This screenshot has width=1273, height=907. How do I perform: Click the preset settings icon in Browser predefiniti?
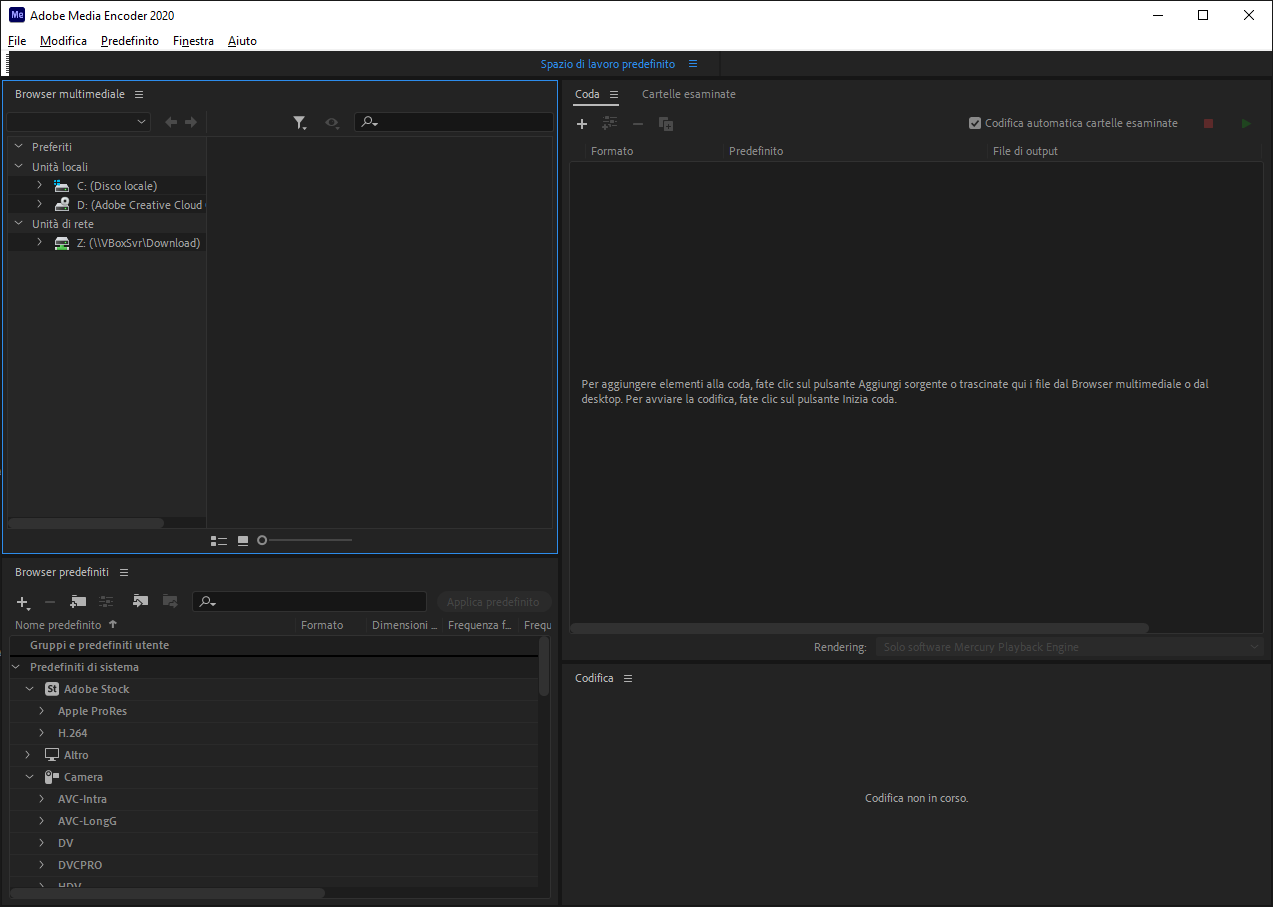pos(106,601)
